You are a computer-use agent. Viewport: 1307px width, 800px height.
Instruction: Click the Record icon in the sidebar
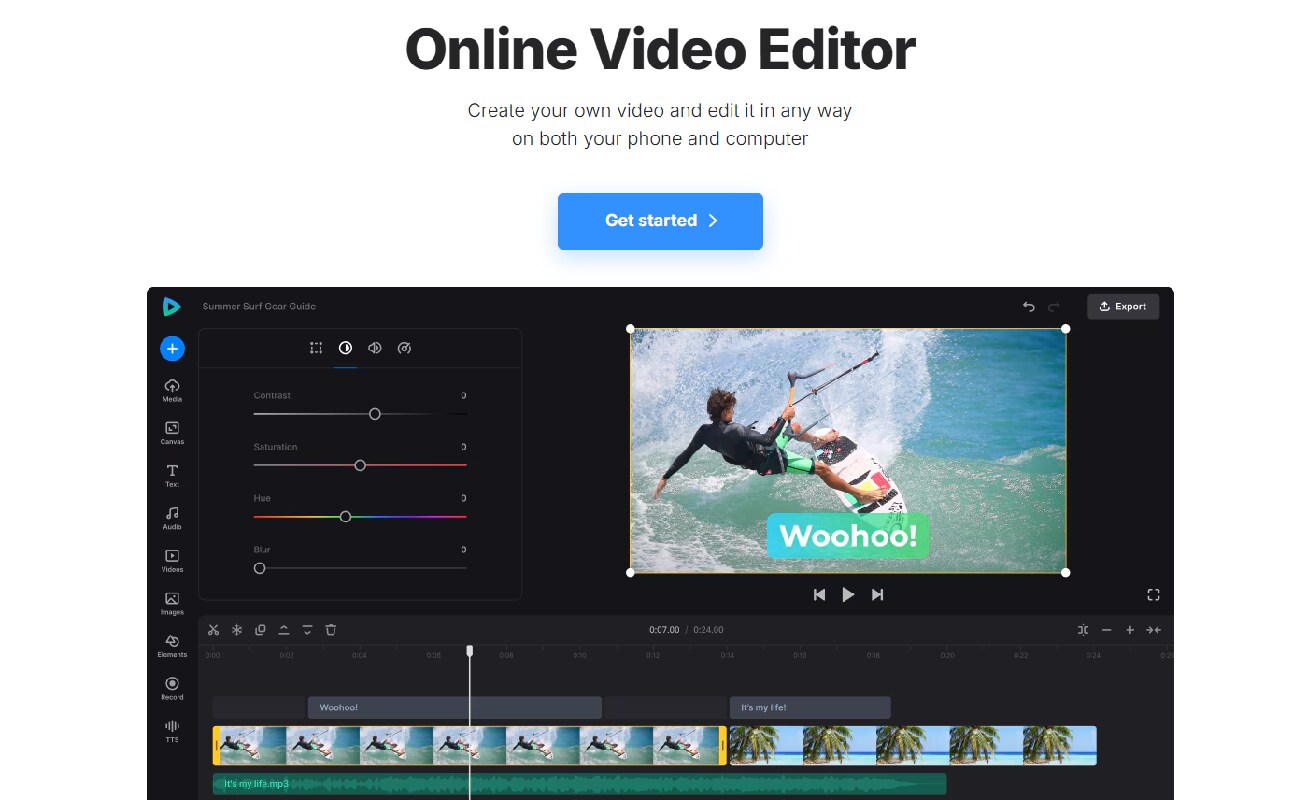click(x=171, y=687)
